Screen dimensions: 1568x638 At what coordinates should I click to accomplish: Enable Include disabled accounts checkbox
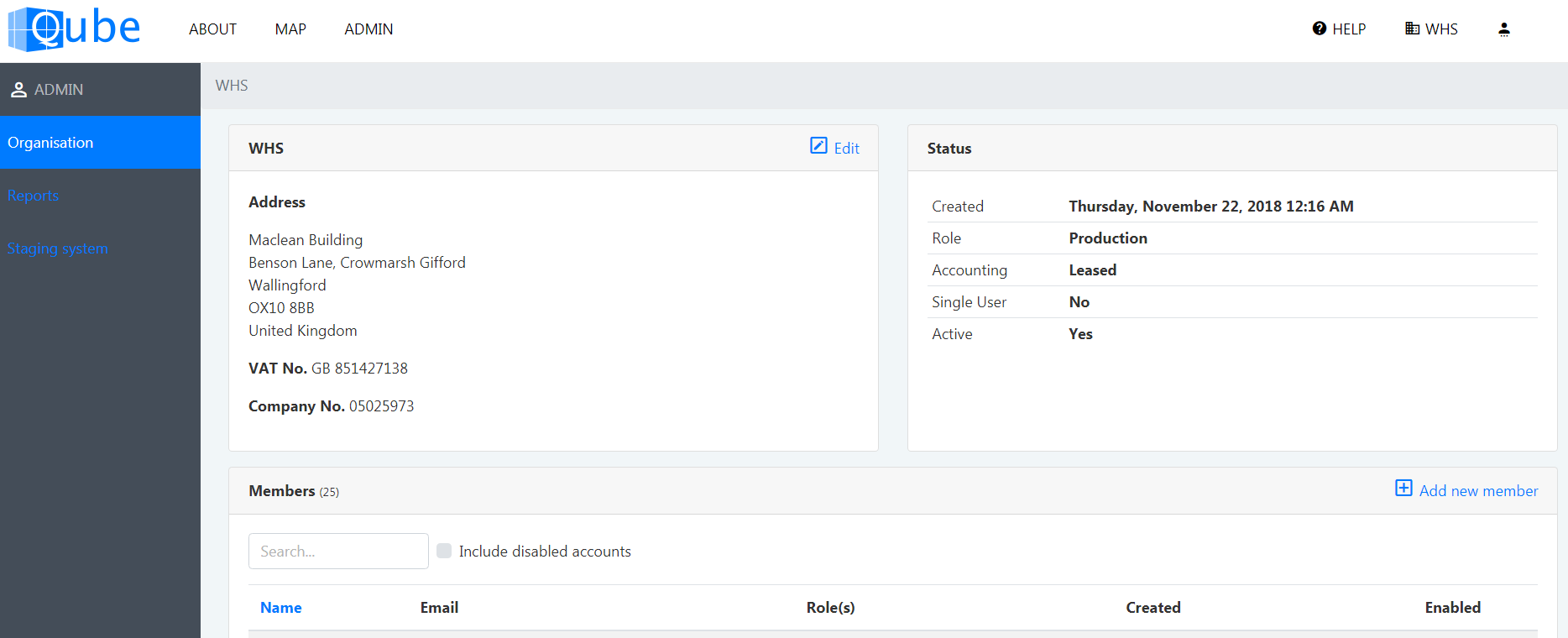444,551
